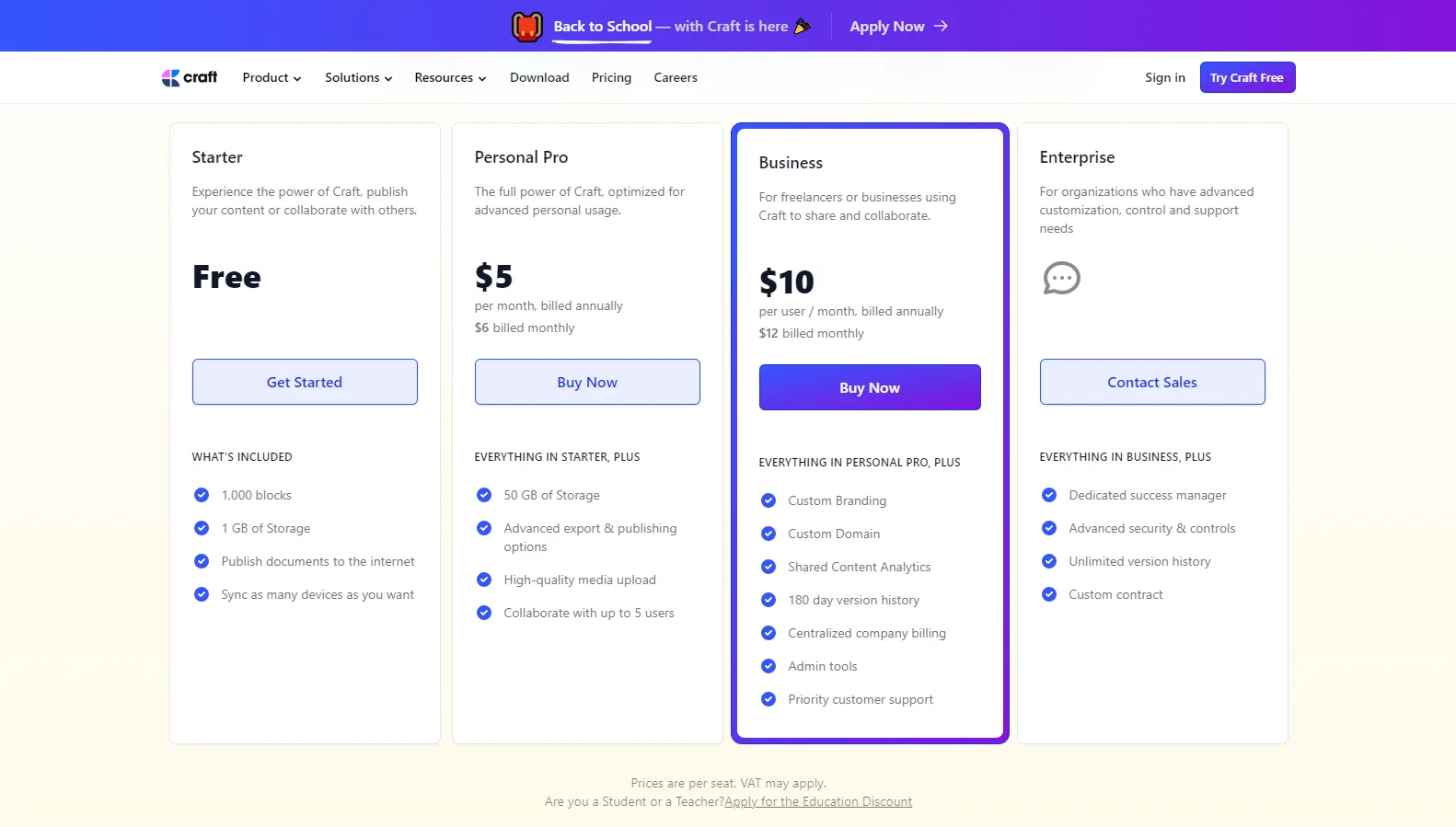The width and height of the screenshot is (1456, 827).
Task: Click the Try Craft Free button
Action: point(1247,77)
